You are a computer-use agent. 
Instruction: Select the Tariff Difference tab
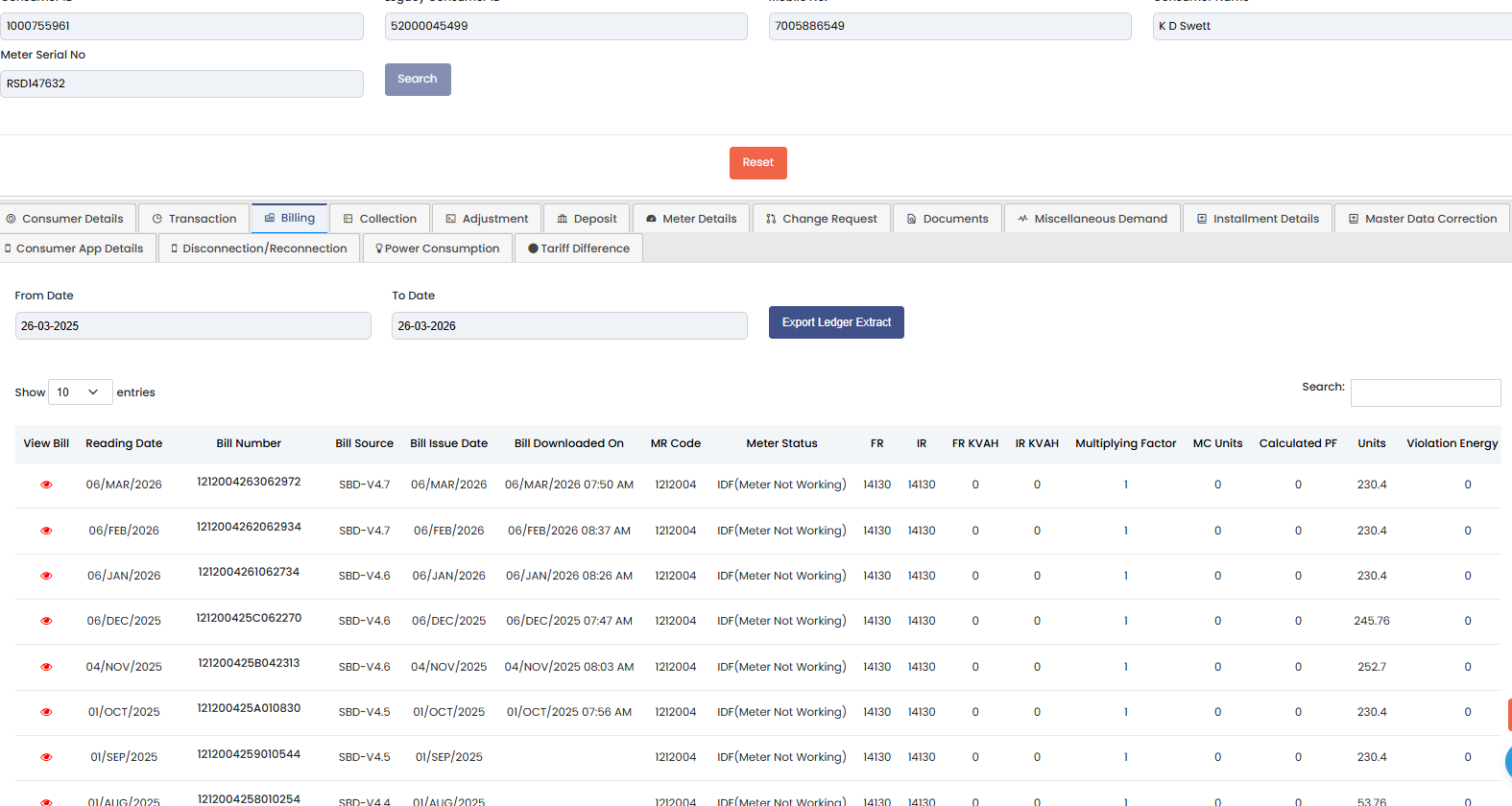click(x=579, y=249)
